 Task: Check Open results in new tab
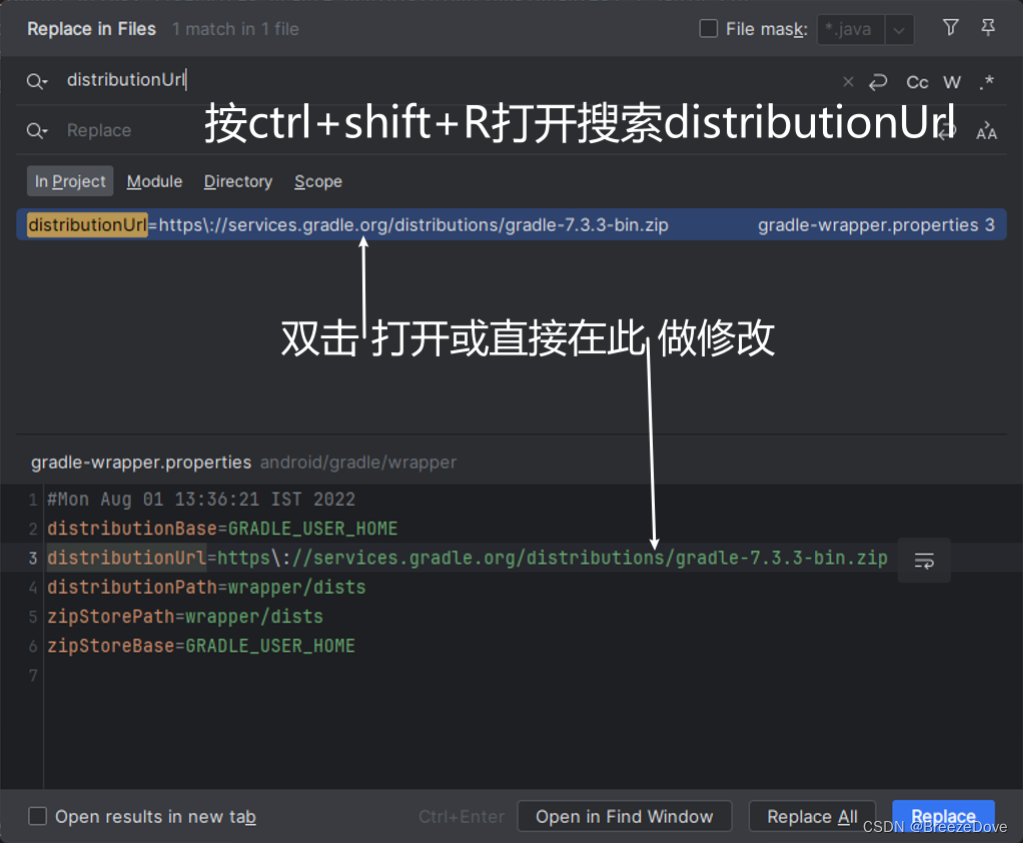pos(38,816)
